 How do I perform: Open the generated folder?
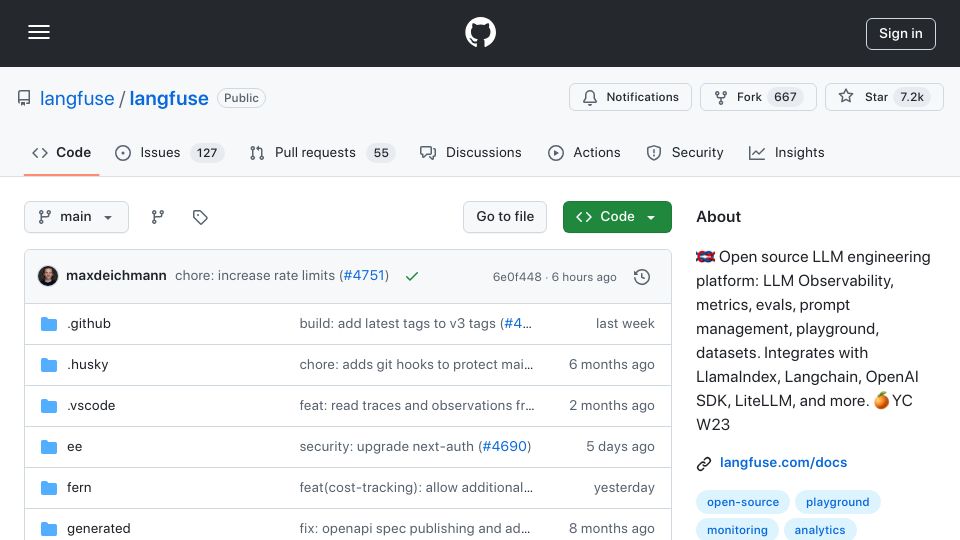(99, 528)
